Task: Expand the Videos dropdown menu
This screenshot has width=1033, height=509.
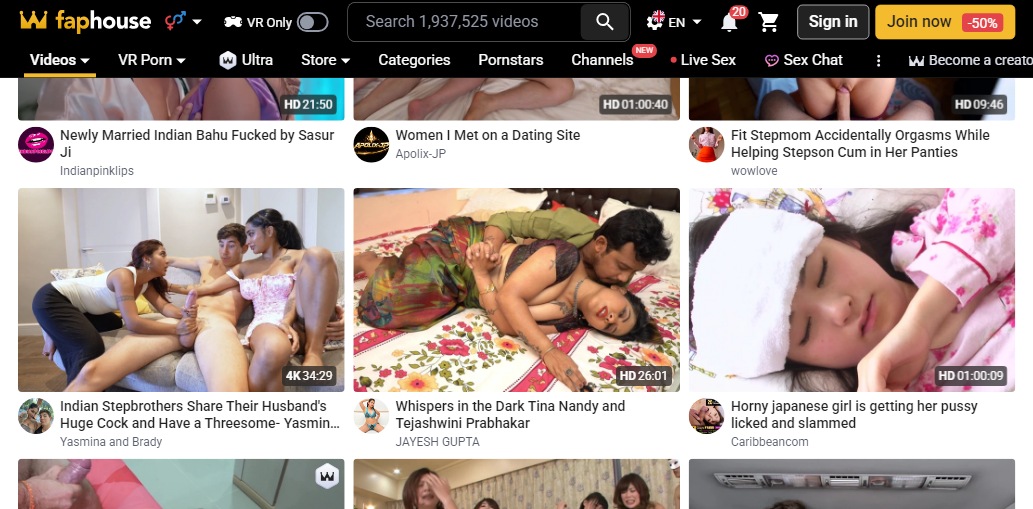Action: (60, 60)
